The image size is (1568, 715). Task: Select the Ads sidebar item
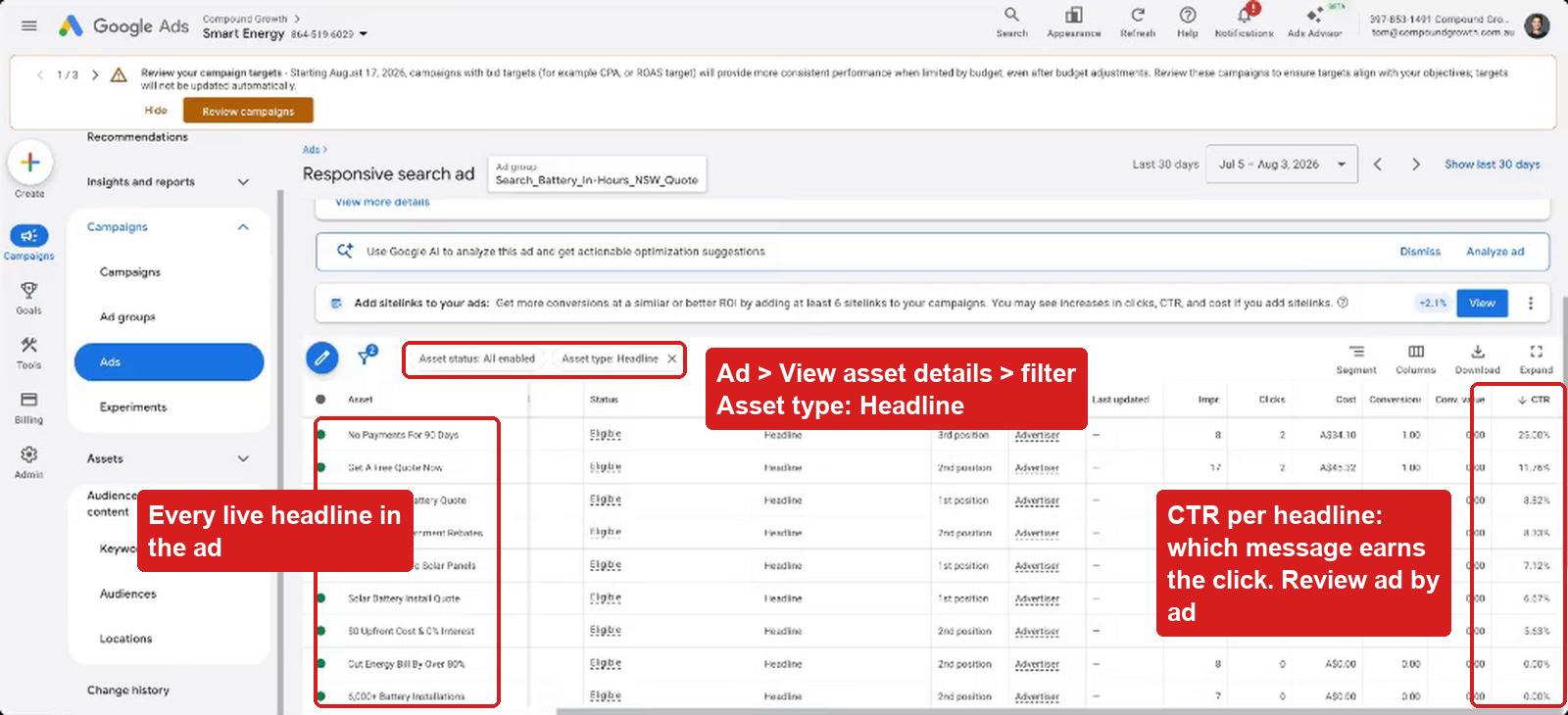[169, 362]
